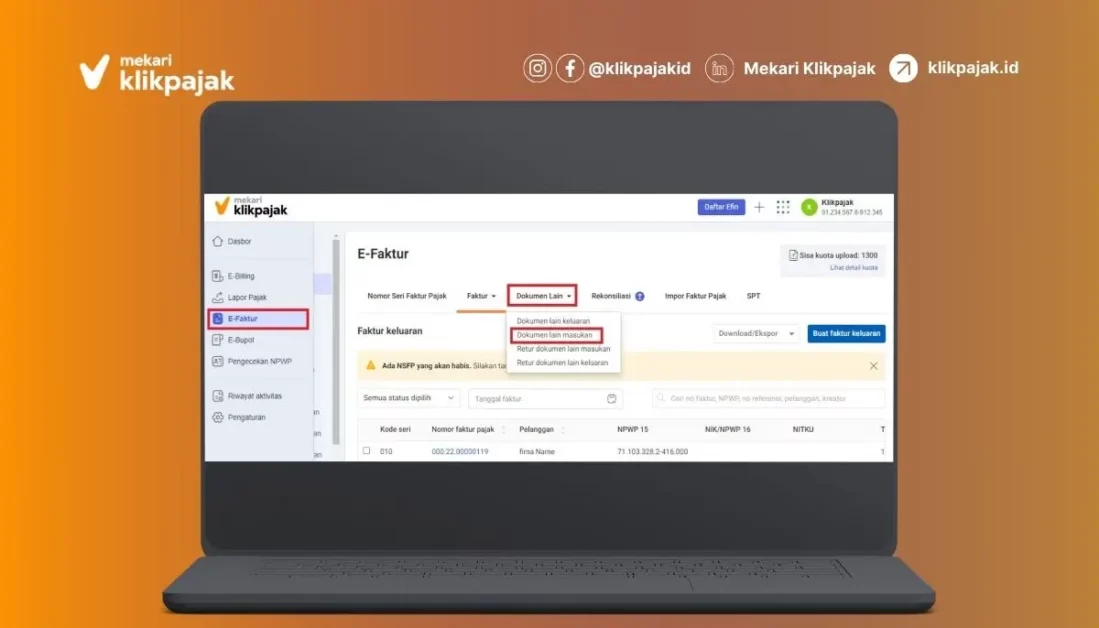
Task: Click the E-Faktur sidebar icon
Action: pyautogui.click(x=217, y=319)
